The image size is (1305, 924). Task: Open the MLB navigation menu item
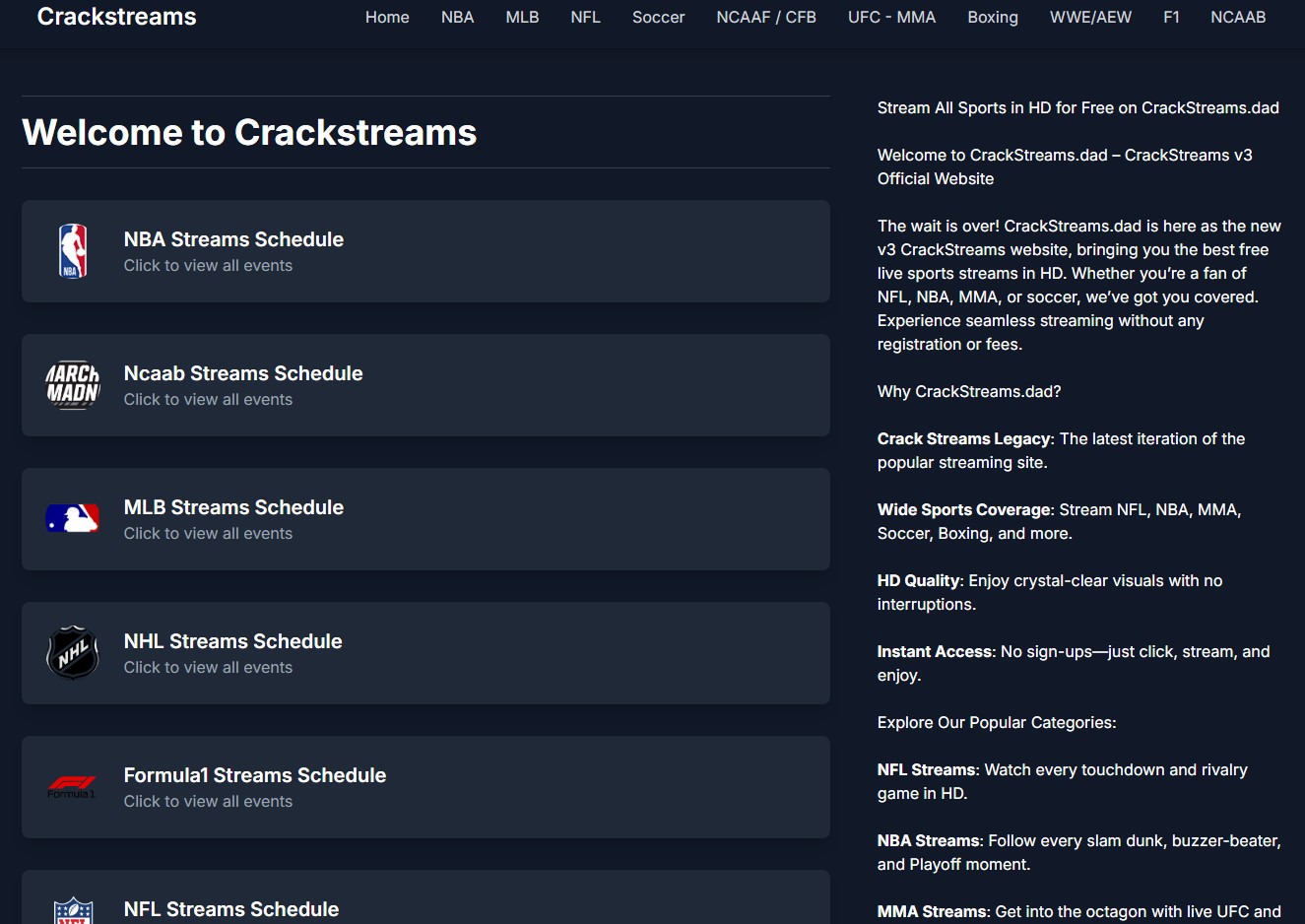pyautogui.click(x=522, y=17)
